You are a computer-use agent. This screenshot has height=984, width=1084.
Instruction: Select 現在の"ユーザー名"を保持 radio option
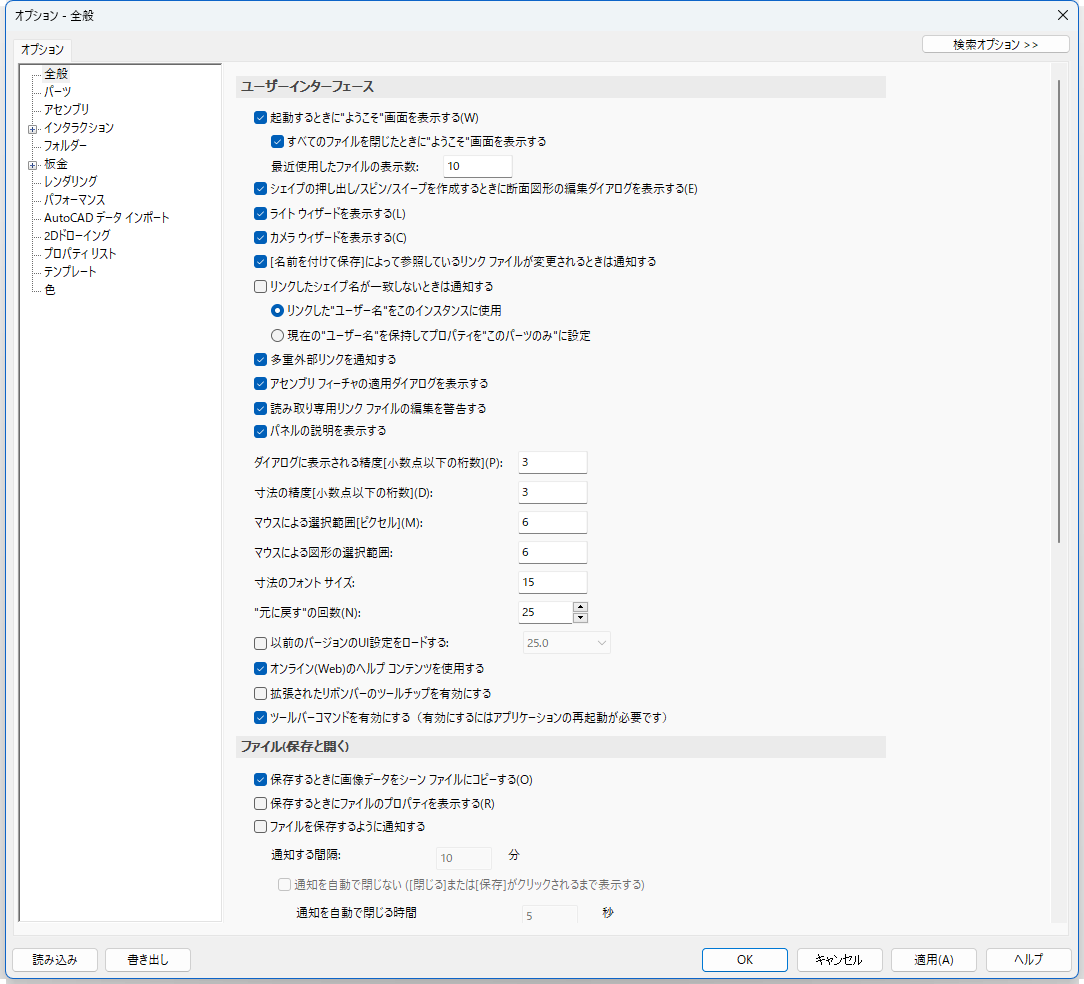pos(278,335)
